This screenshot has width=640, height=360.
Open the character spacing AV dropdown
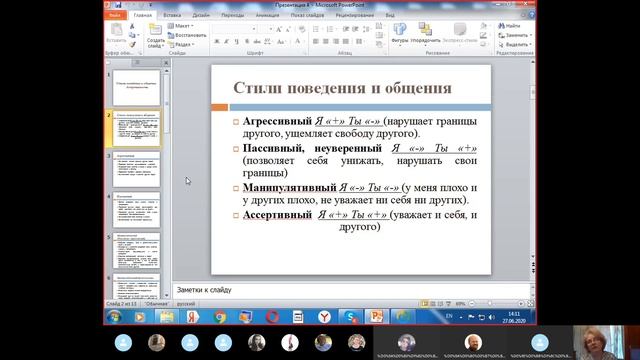coord(268,42)
